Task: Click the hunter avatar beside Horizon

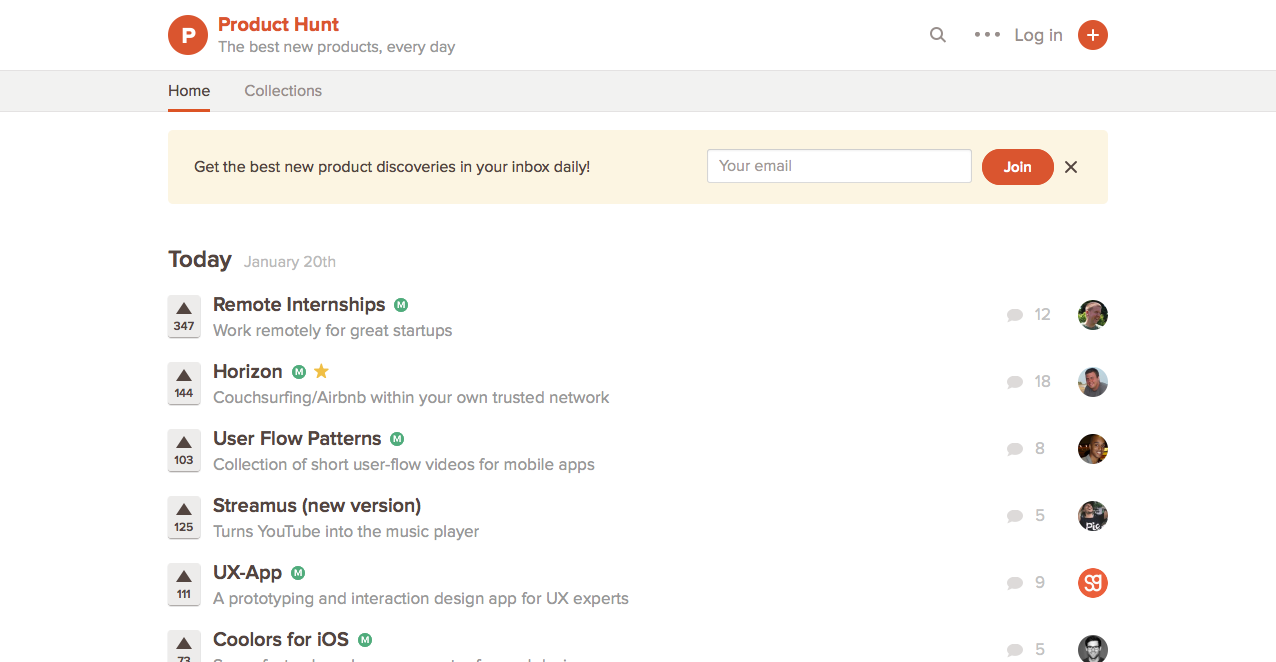Action: 1092,381
